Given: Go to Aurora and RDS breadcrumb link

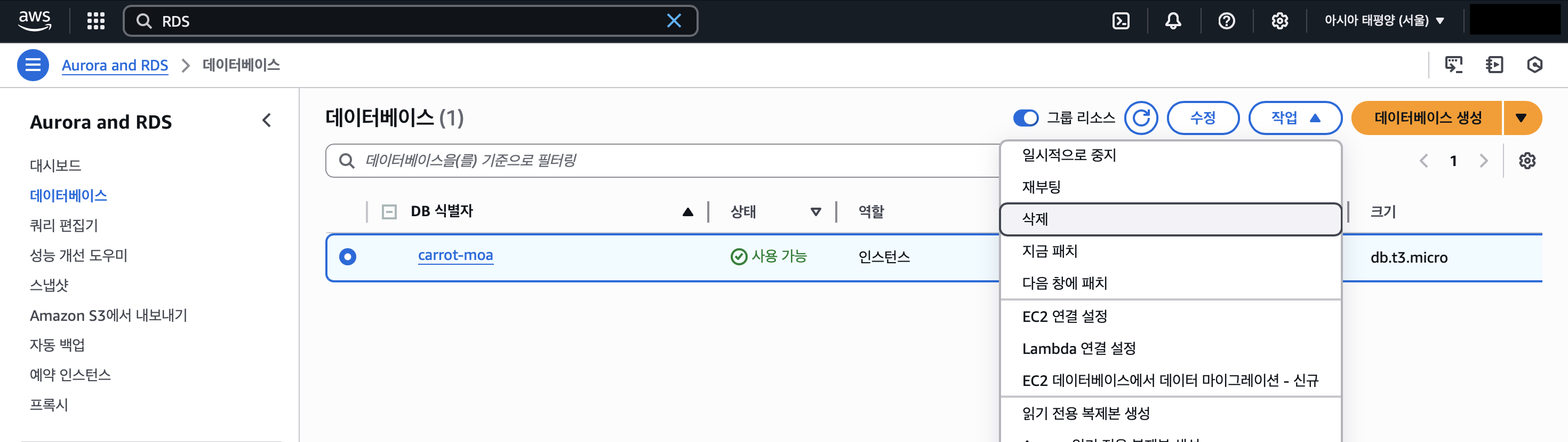Looking at the screenshot, I should click(115, 65).
